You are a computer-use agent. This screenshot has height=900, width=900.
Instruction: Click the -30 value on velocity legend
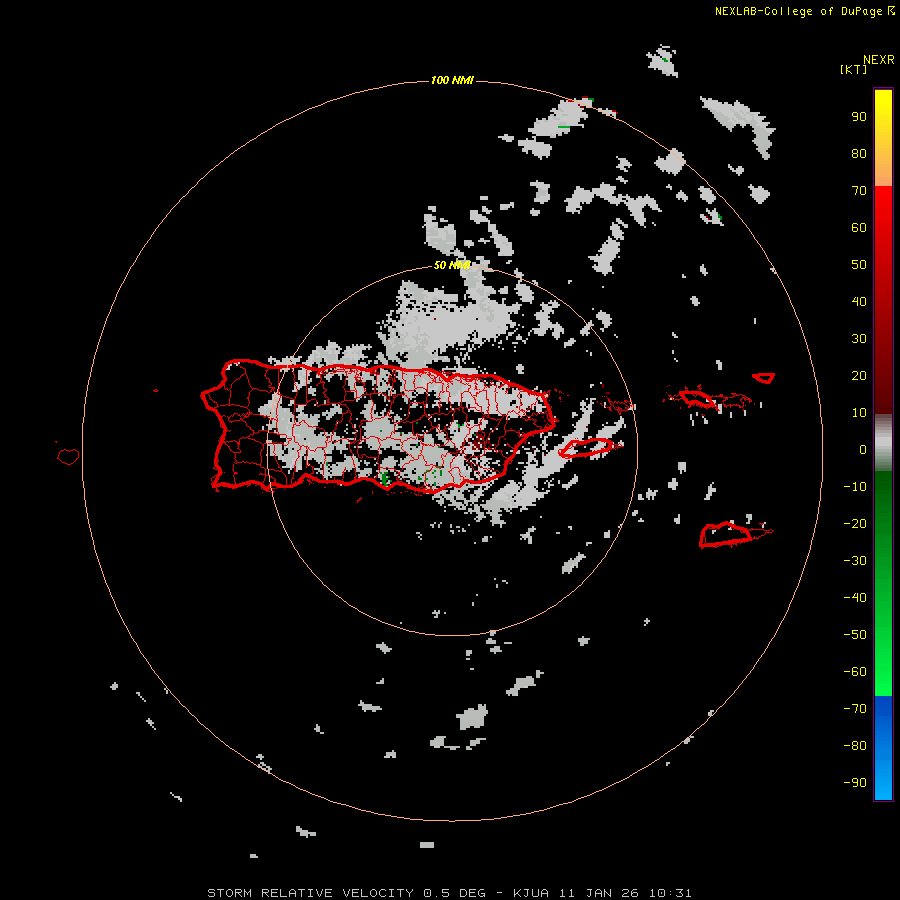(x=855, y=561)
